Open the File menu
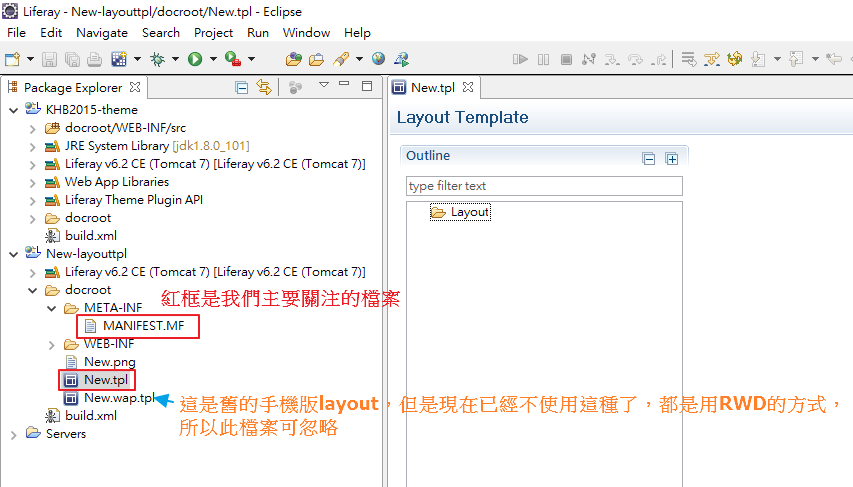The width and height of the screenshot is (853, 487). (x=16, y=33)
